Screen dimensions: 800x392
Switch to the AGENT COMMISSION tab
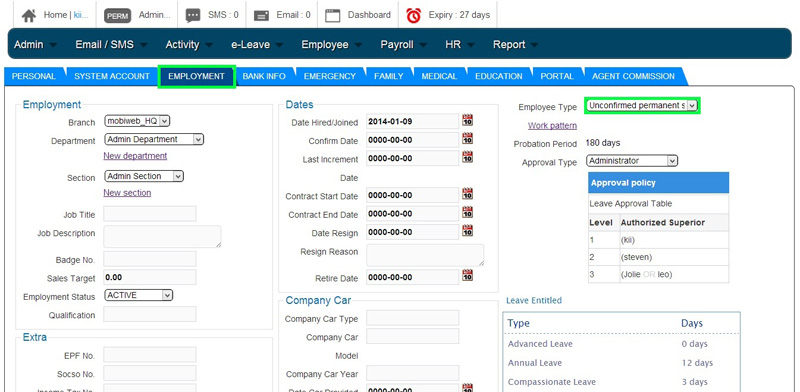[x=633, y=76]
